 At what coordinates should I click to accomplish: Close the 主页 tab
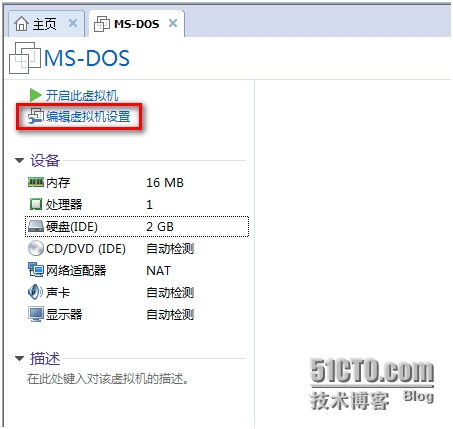(x=73, y=23)
